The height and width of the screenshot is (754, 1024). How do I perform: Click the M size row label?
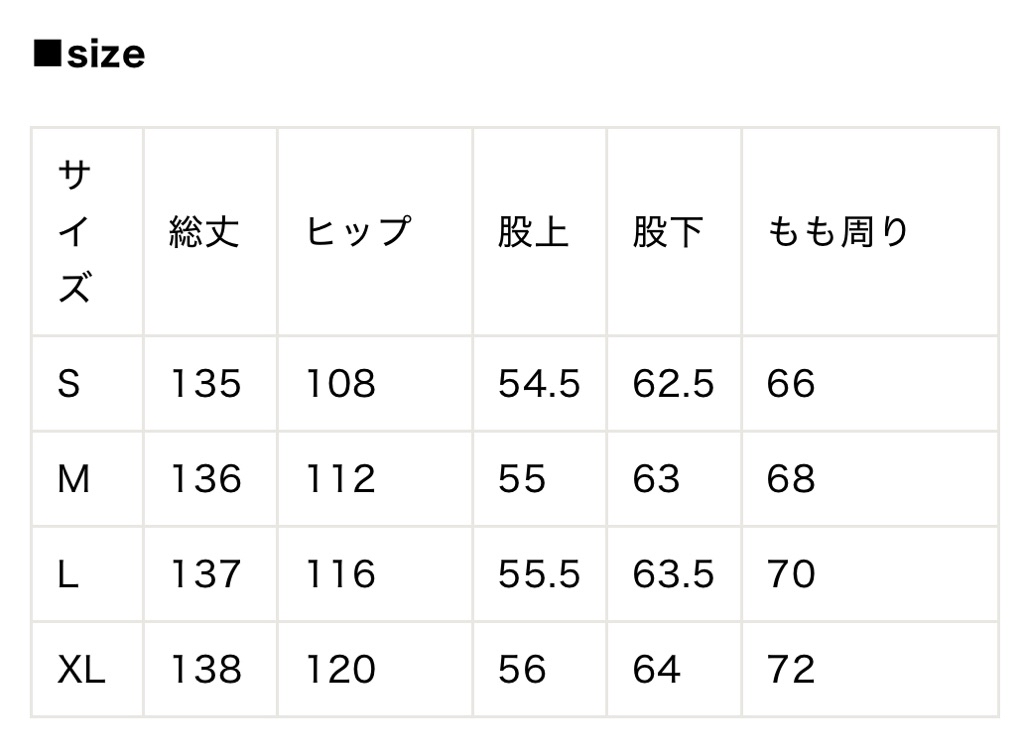pyautogui.click(x=73, y=479)
